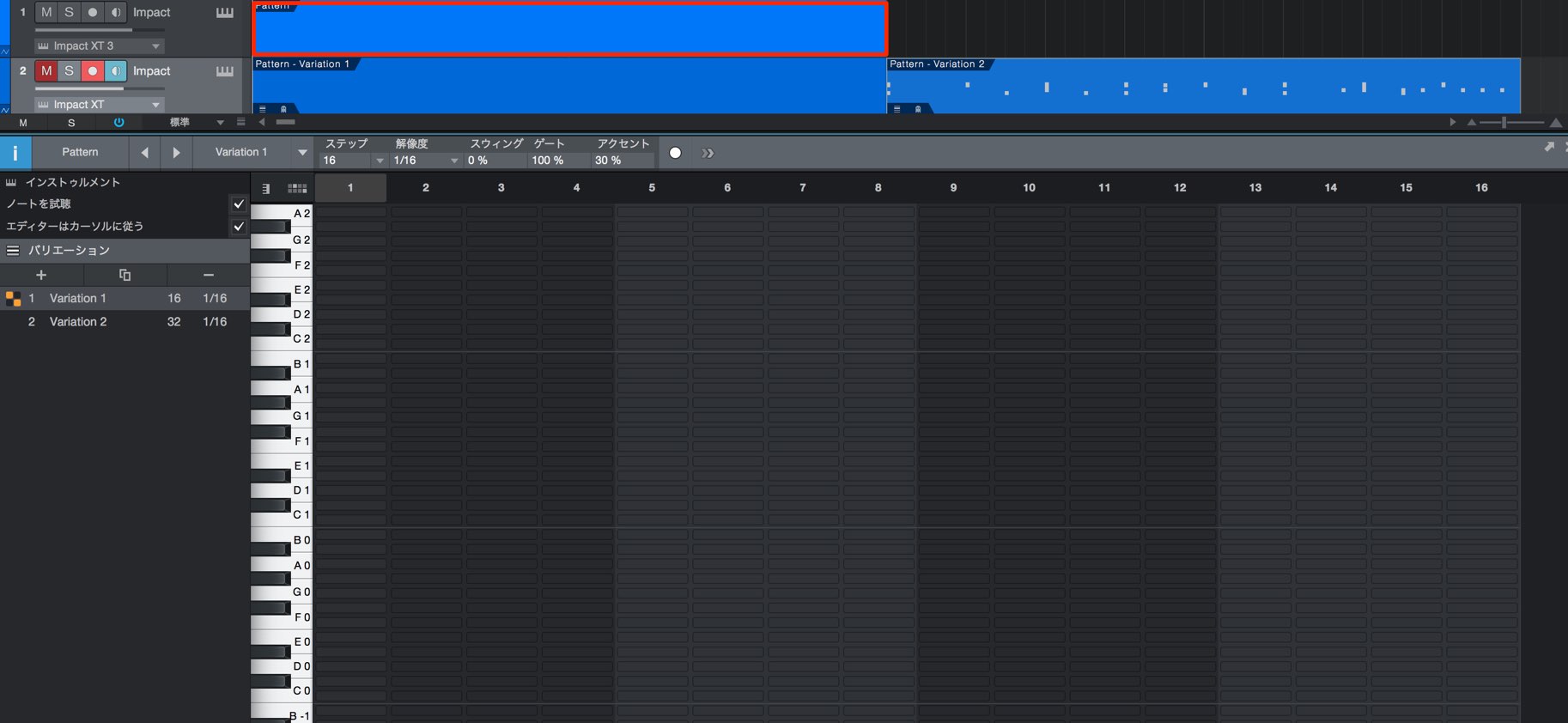Open instrument editor keyboard icon on track 1
1568x723 pixels.
(x=225, y=12)
